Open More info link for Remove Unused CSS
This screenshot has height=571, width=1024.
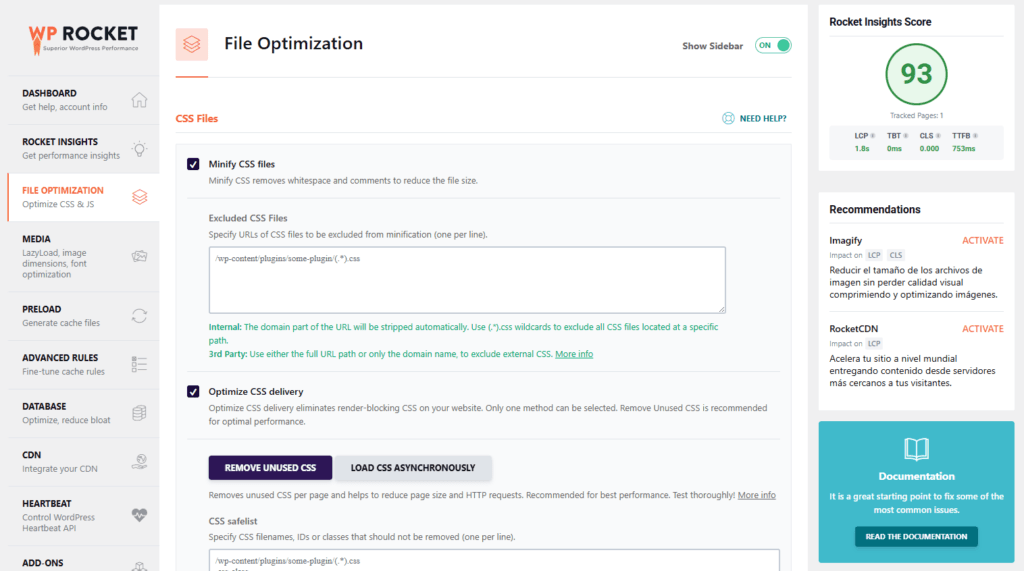tap(756, 495)
